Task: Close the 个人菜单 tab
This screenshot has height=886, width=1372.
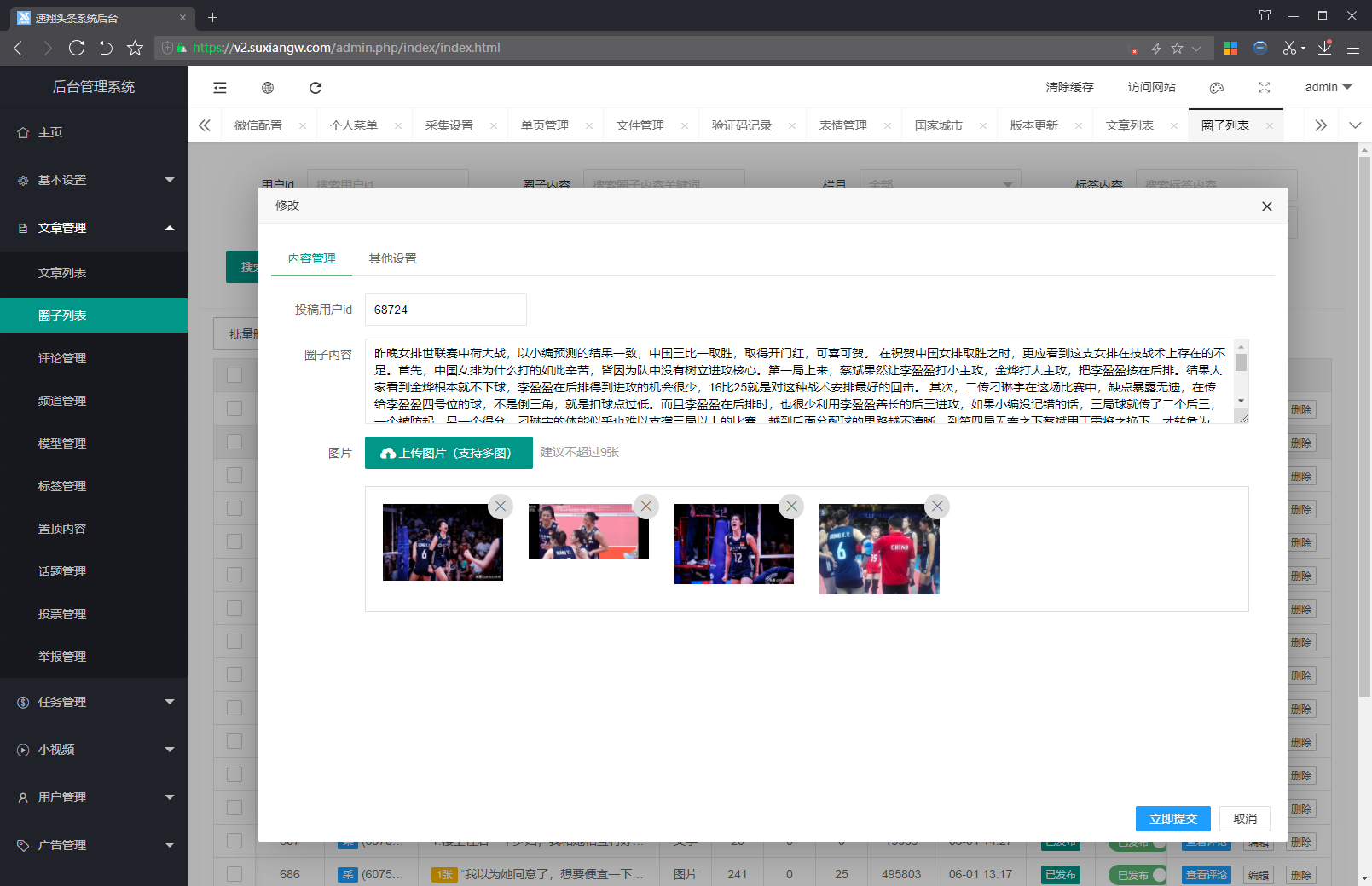Action: (398, 125)
